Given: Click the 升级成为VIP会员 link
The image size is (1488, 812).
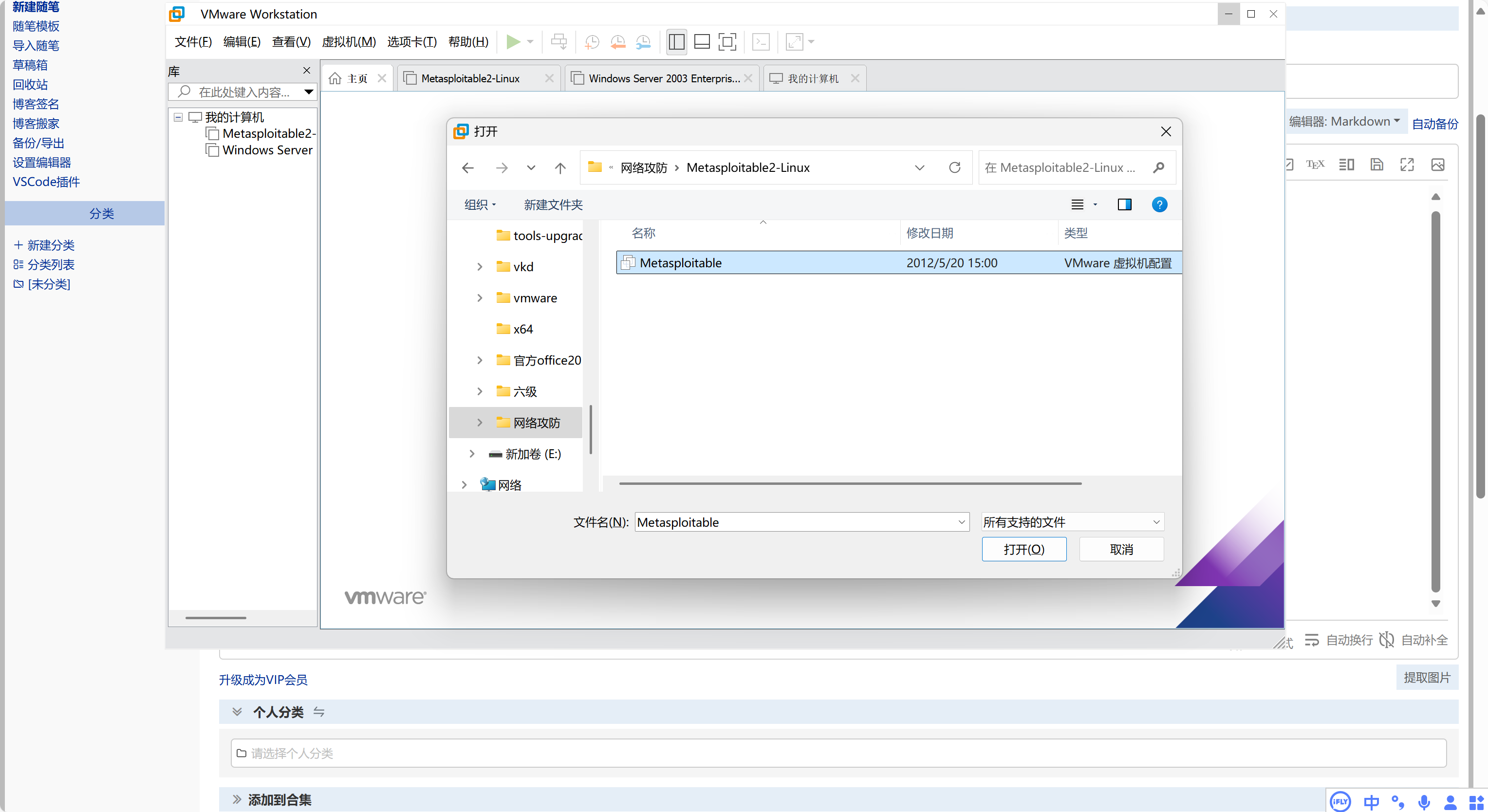Looking at the screenshot, I should [x=263, y=680].
